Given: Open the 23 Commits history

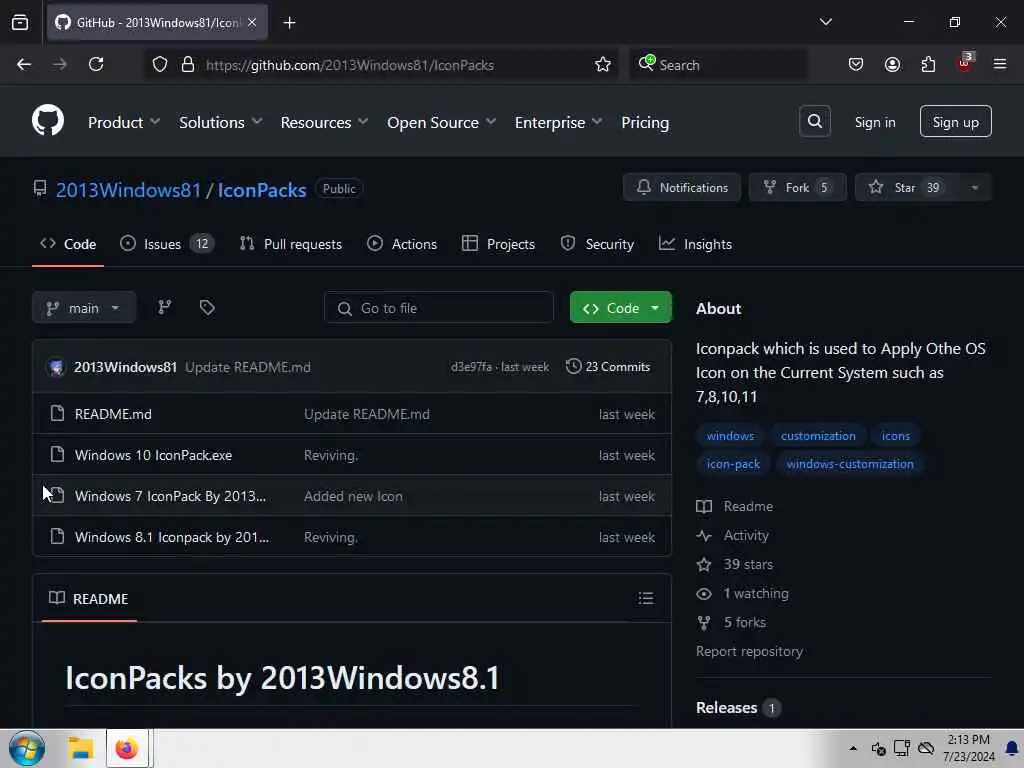Looking at the screenshot, I should pyautogui.click(x=608, y=366).
